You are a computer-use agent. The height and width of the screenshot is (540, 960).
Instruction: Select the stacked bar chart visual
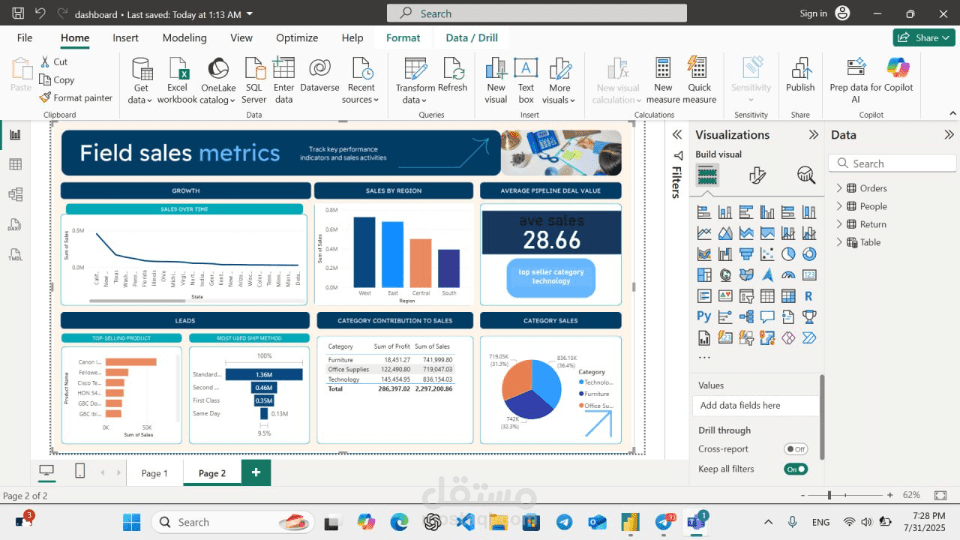[x=704, y=212]
